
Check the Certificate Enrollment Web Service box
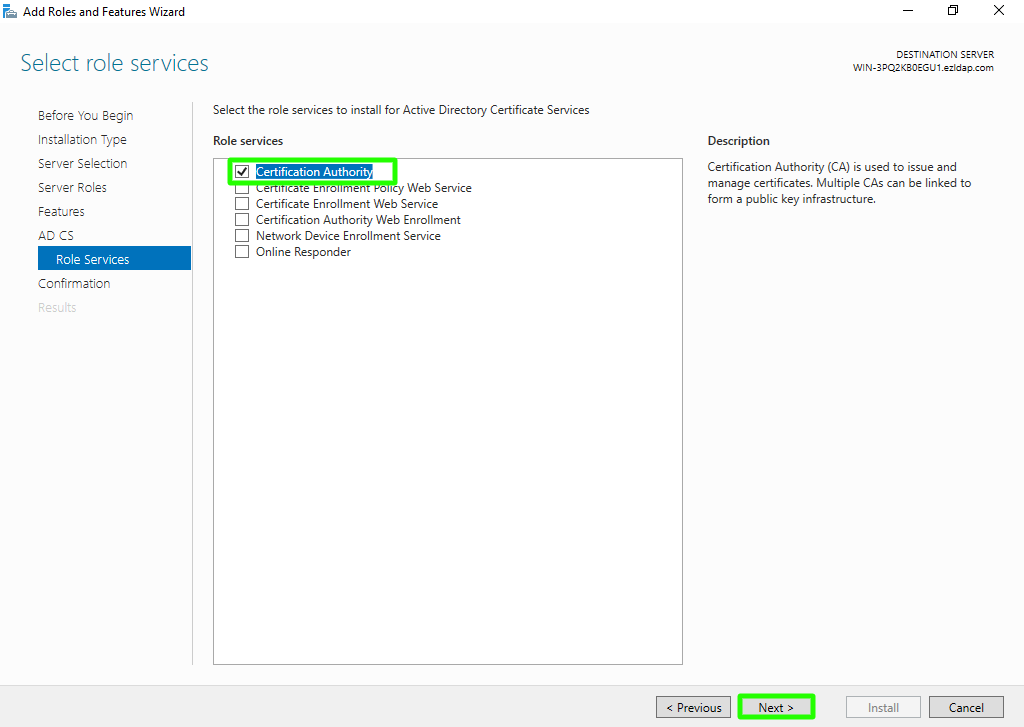[x=242, y=204]
